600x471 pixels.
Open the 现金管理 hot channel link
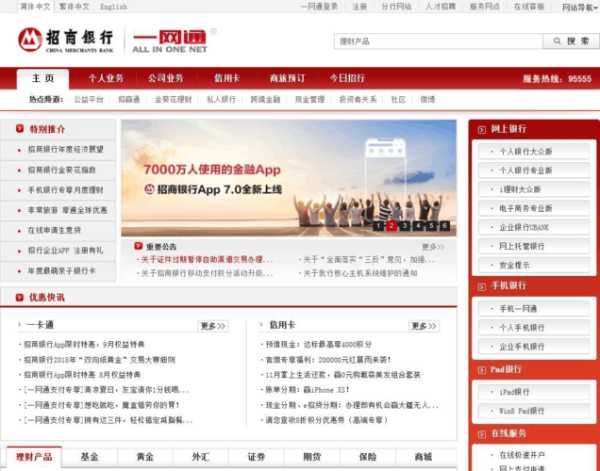pyautogui.click(x=310, y=99)
